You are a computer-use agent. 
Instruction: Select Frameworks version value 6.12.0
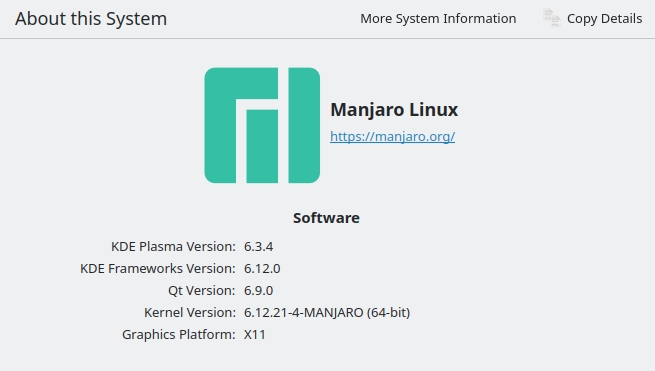(x=262, y=269)
